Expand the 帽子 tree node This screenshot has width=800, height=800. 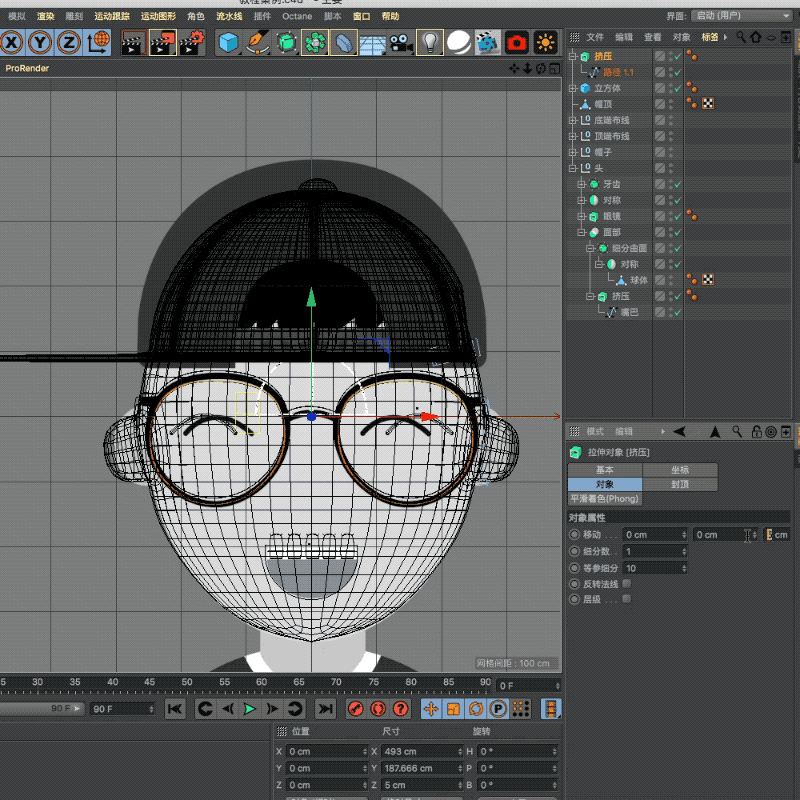(573, 152)
